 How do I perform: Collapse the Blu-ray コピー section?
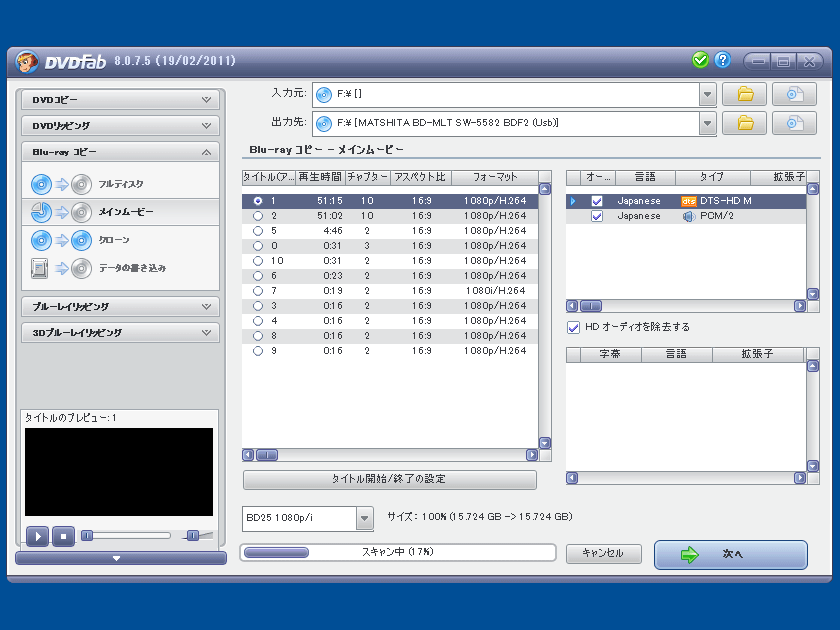click(x=121, y=152)
